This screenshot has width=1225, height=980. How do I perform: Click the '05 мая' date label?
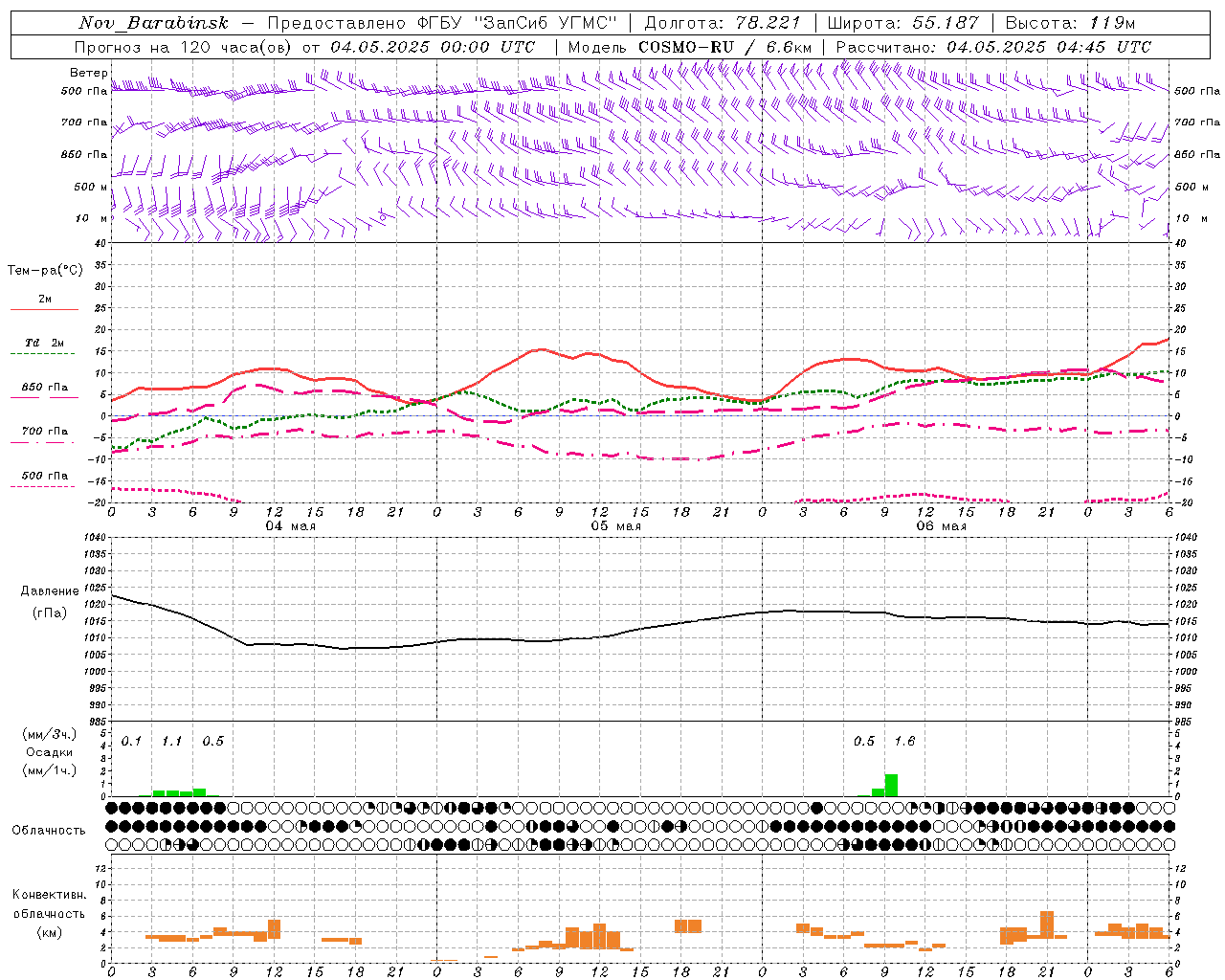click(615, 526)
